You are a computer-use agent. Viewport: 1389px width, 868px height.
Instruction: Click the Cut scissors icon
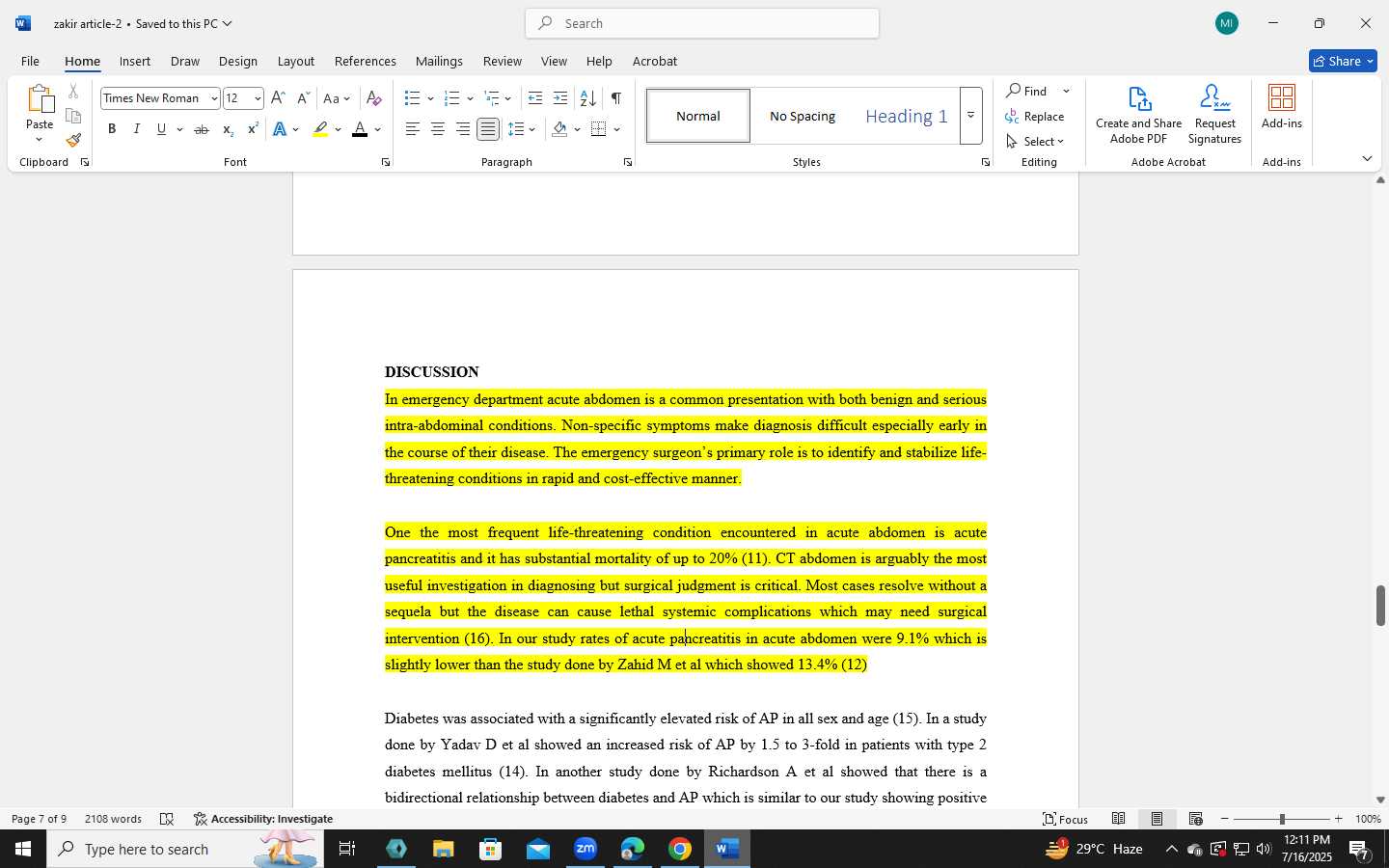(73, 92)
